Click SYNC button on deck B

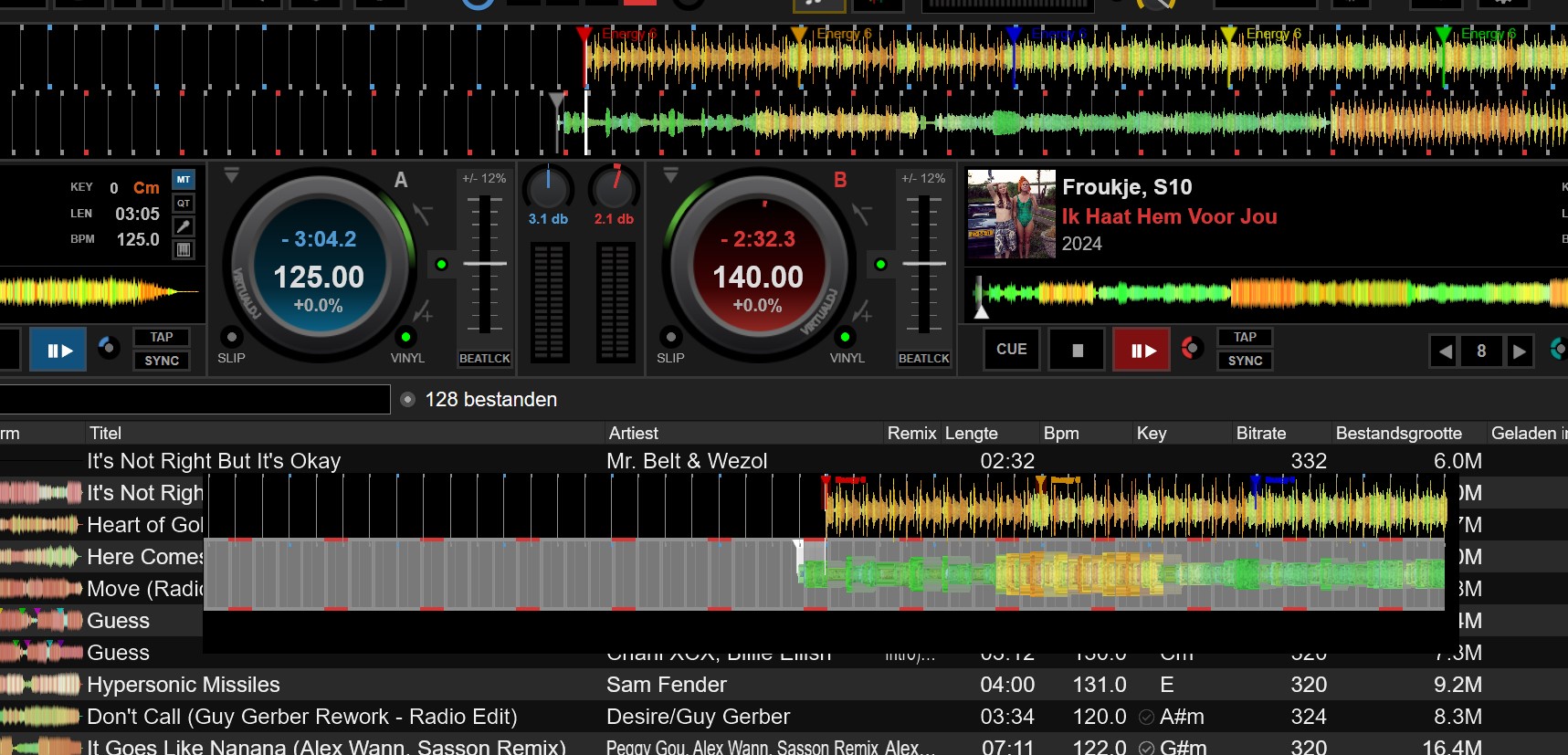pos(1245,361)
